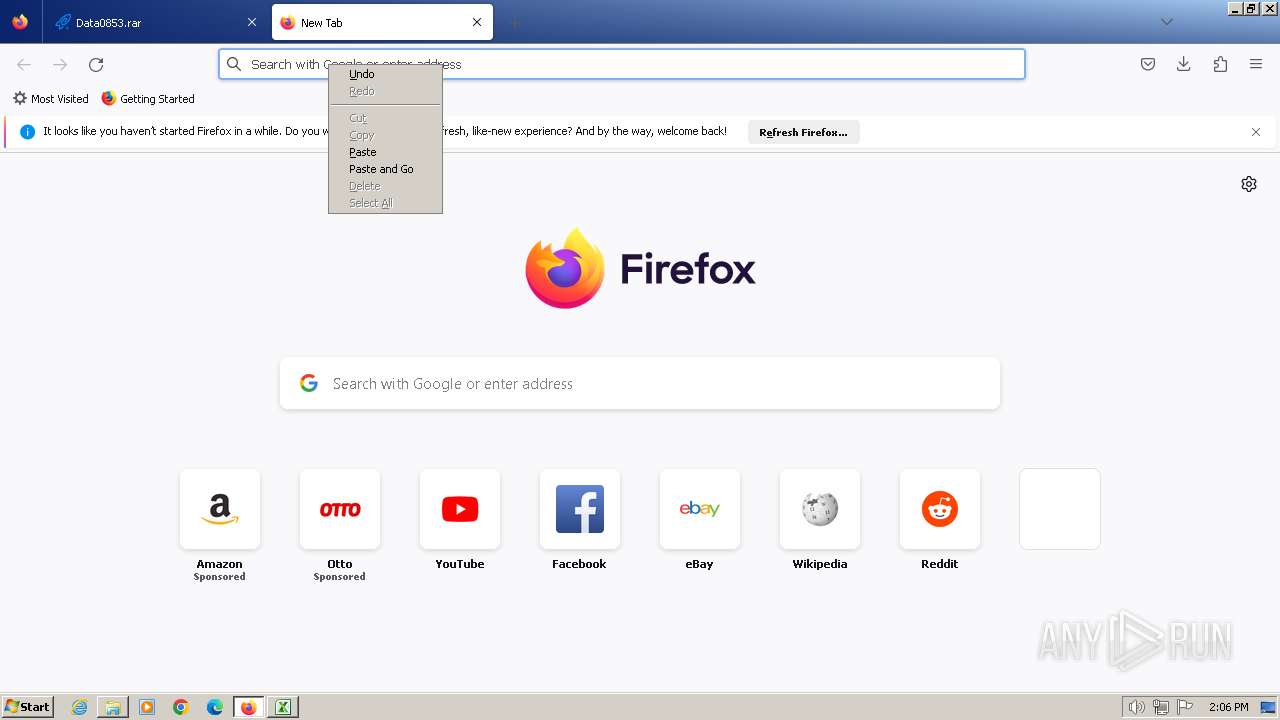Screen dimensions: 1280x720
Task: Open Save to Pocket
Action: click(1148, 64)
